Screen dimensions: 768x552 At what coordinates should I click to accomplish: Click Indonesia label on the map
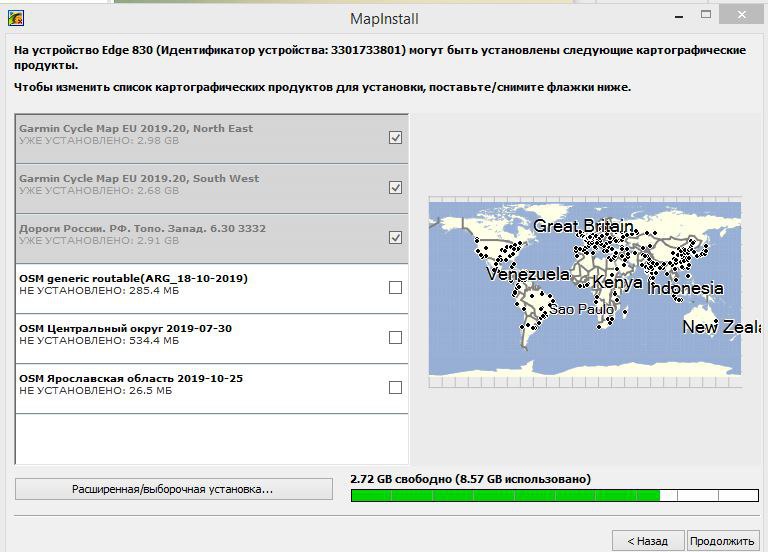(685, 288)
